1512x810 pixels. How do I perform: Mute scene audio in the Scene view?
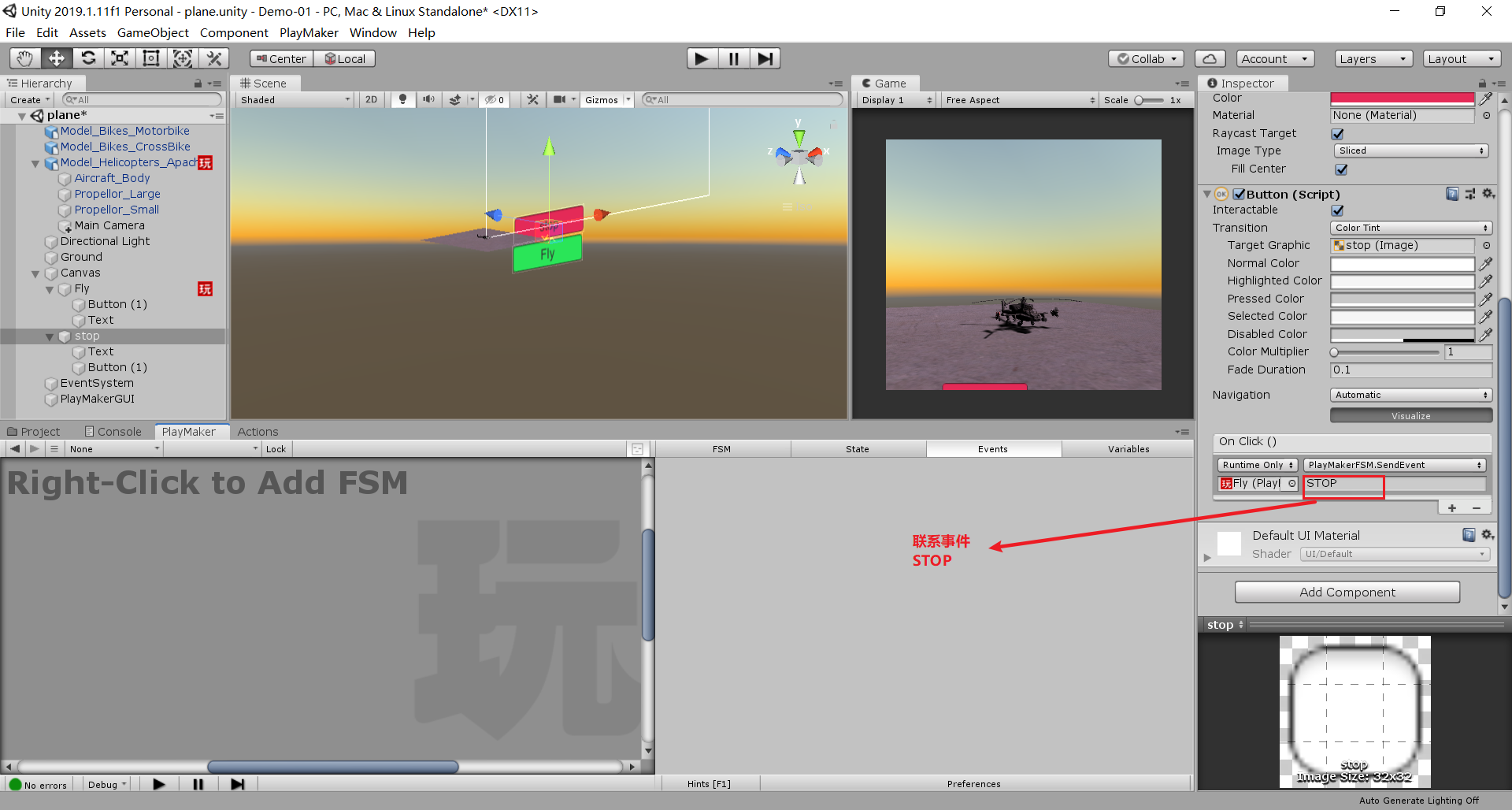428,99
